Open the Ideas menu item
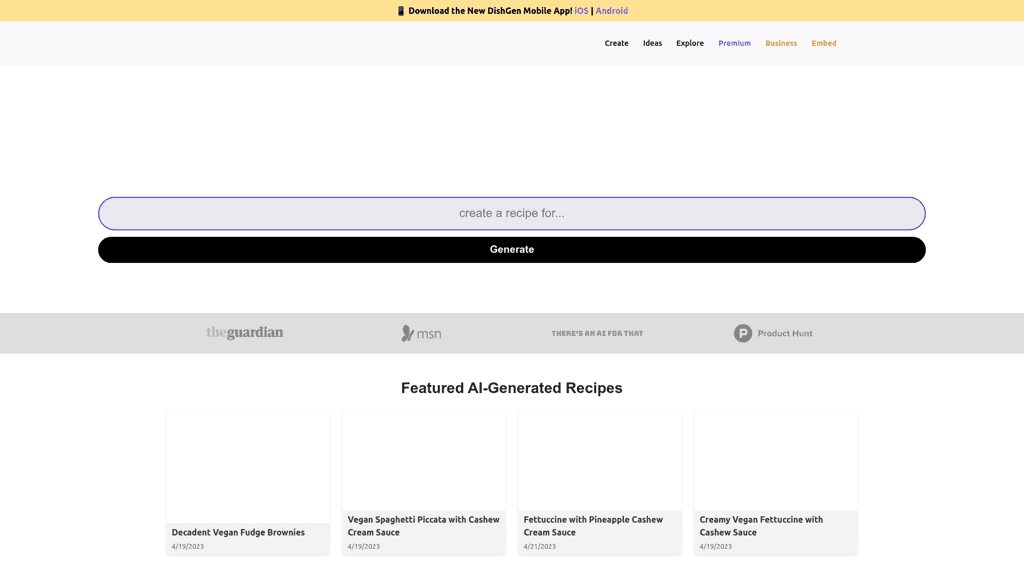This screenshot has height=576, width=1024. point(652,43)
